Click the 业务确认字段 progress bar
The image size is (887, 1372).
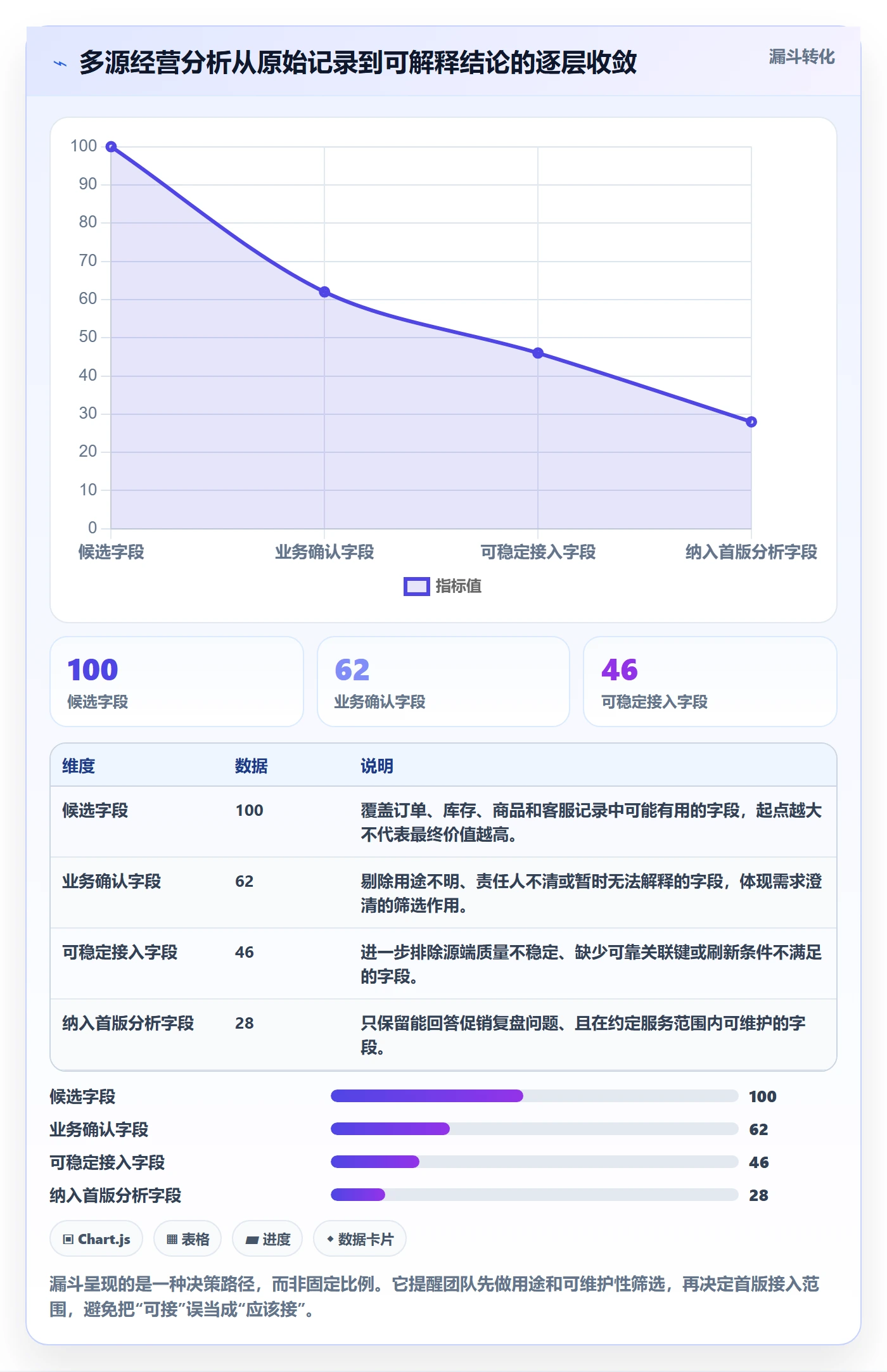click(535, 1129)
